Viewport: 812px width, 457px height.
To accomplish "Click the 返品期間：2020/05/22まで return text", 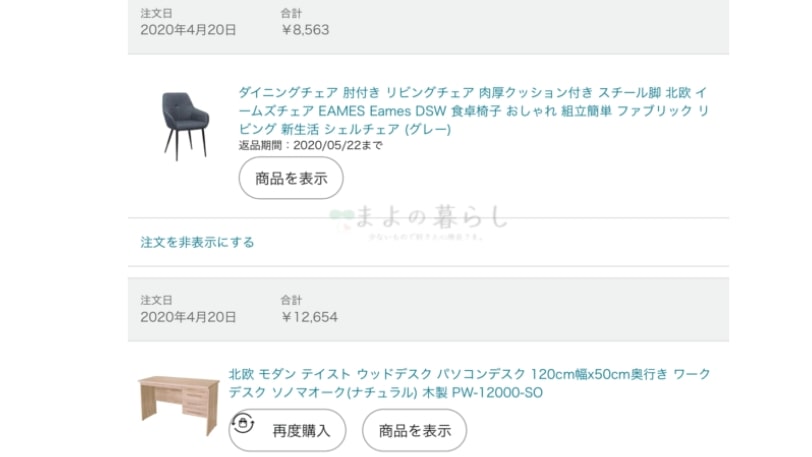I will pos(311,146).
